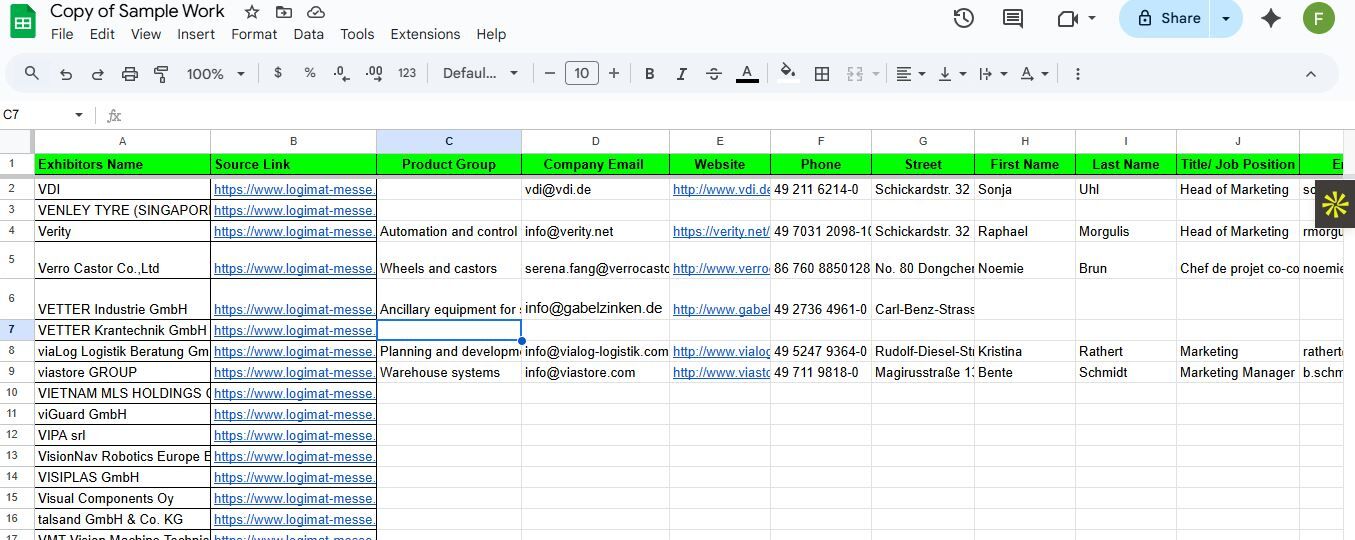Select the Marketing Manager cell

(1238, 372)
